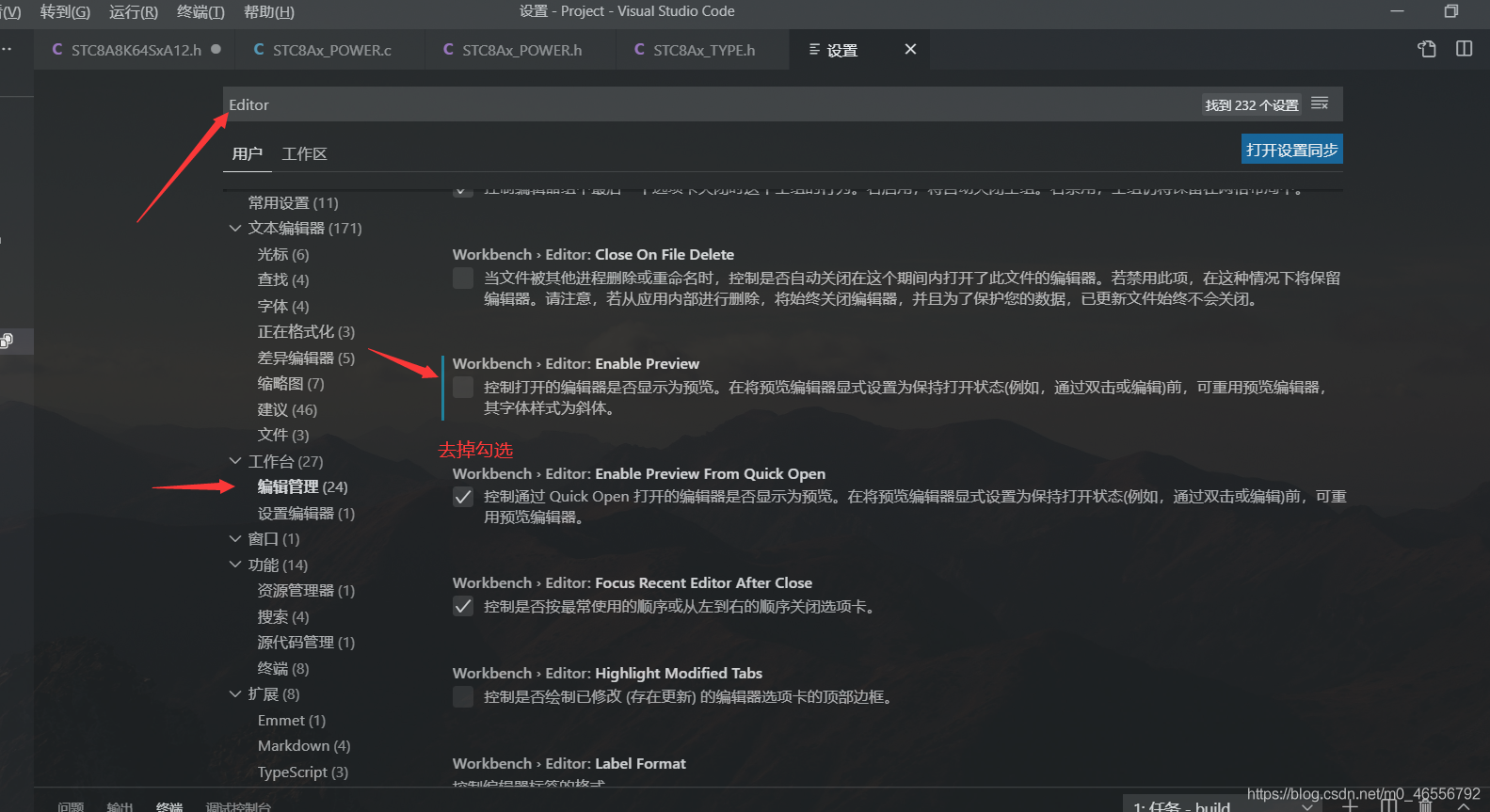
Task: Select 资源管理器 (1) in settings tree
Action: click(307, 590)
